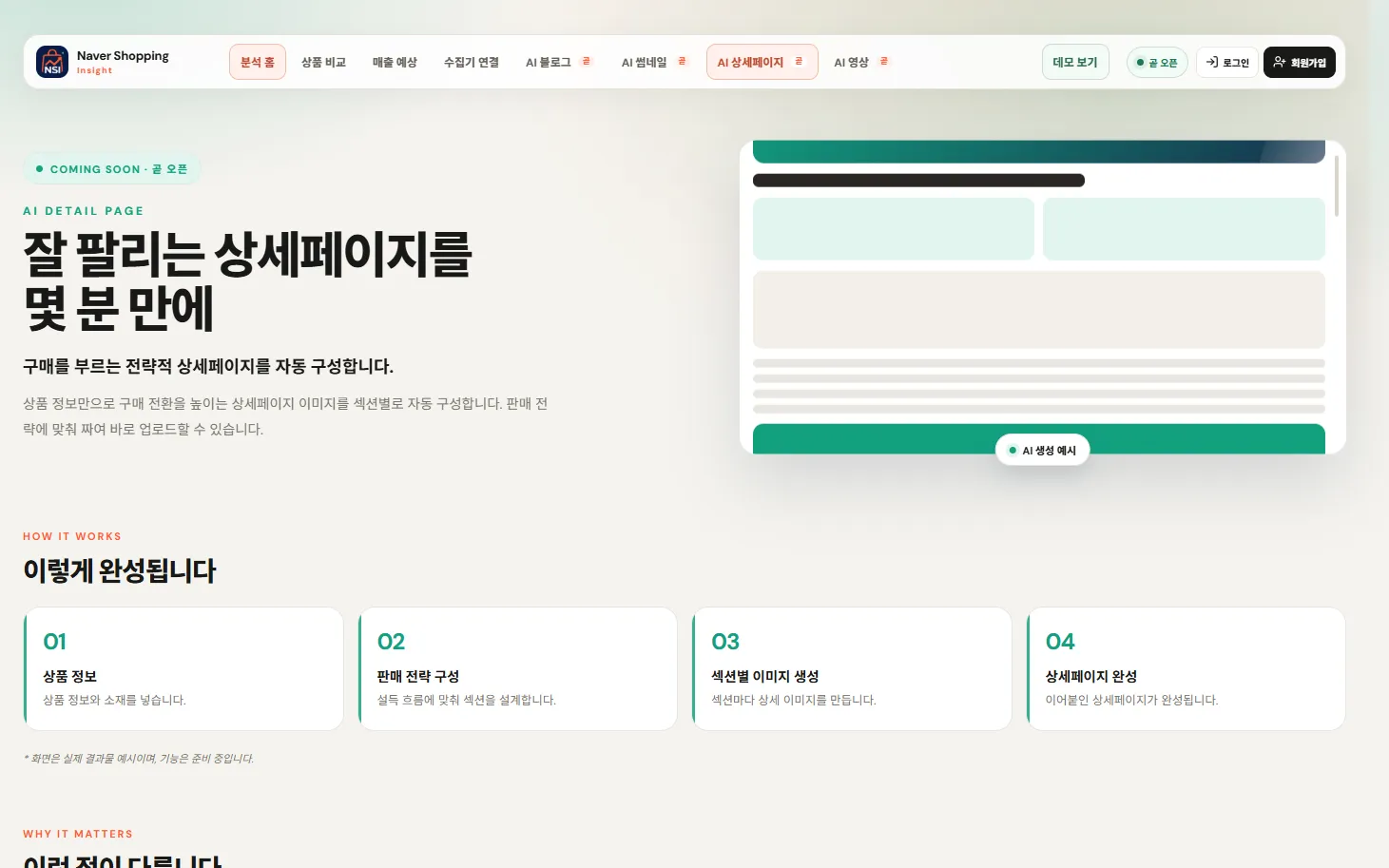This screenshot has width=1389, height=868.
Task: Click the HOW IT WORKS label
Action: 72,536
